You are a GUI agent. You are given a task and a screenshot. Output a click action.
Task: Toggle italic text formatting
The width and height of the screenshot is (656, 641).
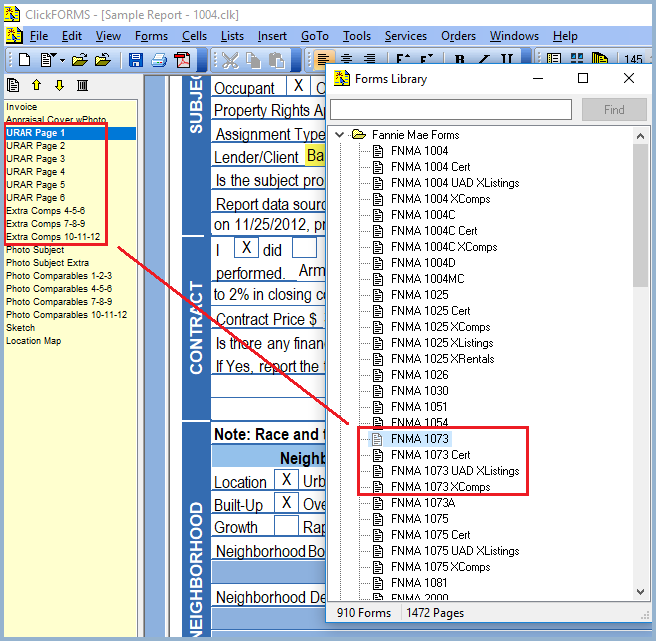click(484, 59)
